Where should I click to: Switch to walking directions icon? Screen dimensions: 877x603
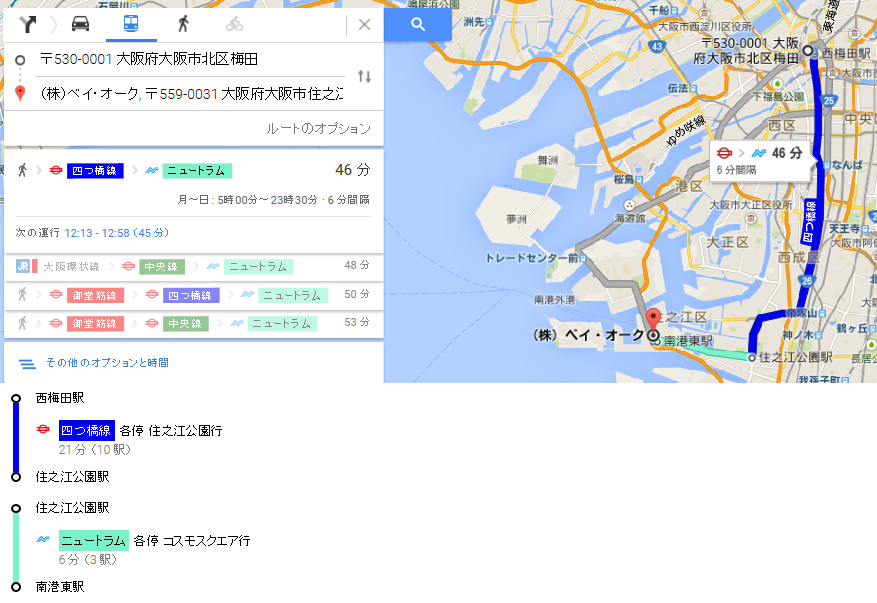click(183, 24)
